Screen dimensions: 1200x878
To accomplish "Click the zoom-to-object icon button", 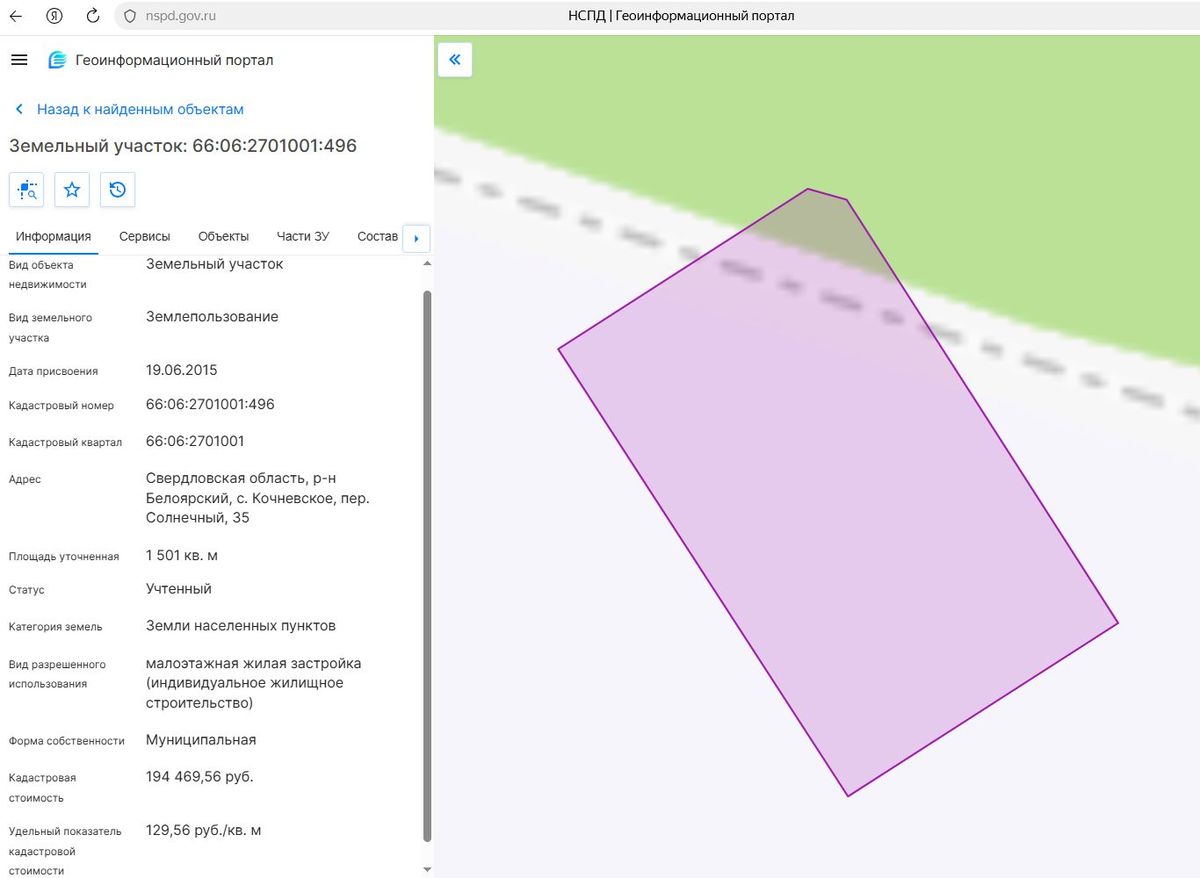I will (27, 189).
